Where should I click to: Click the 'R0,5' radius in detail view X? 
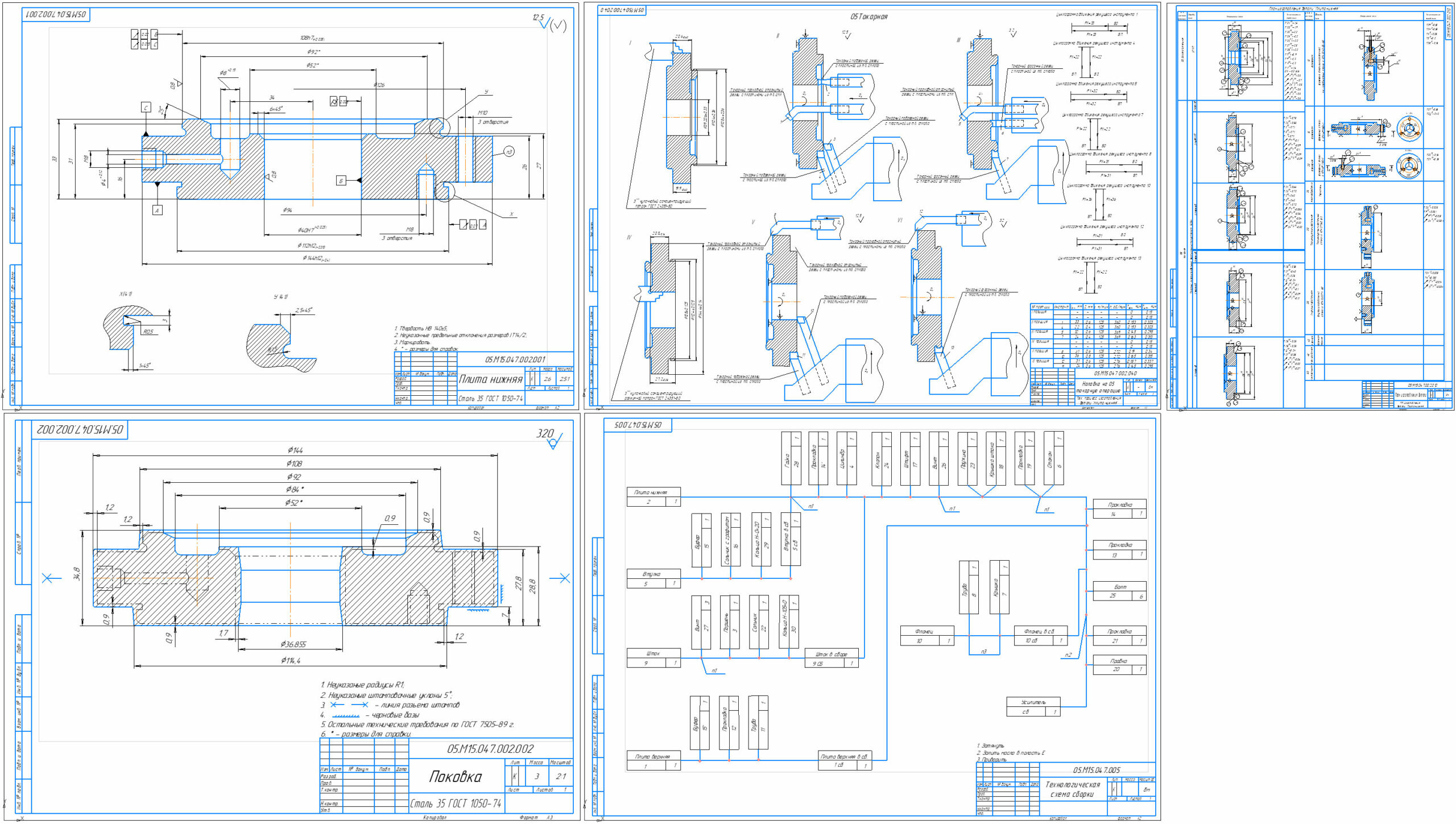coord(148,332)
